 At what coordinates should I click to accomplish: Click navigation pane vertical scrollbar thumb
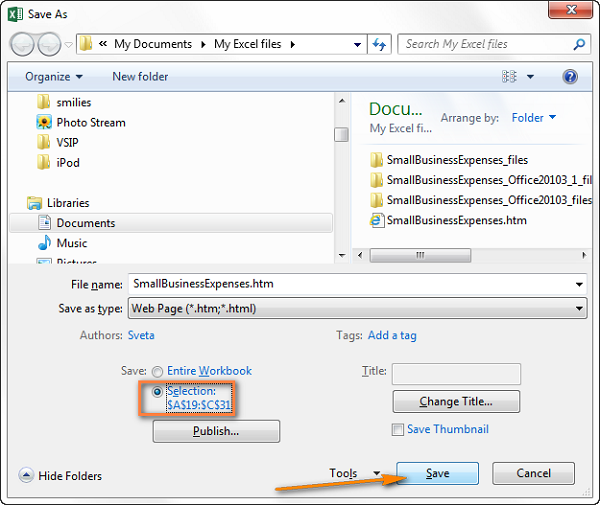(x=341, y=134)
